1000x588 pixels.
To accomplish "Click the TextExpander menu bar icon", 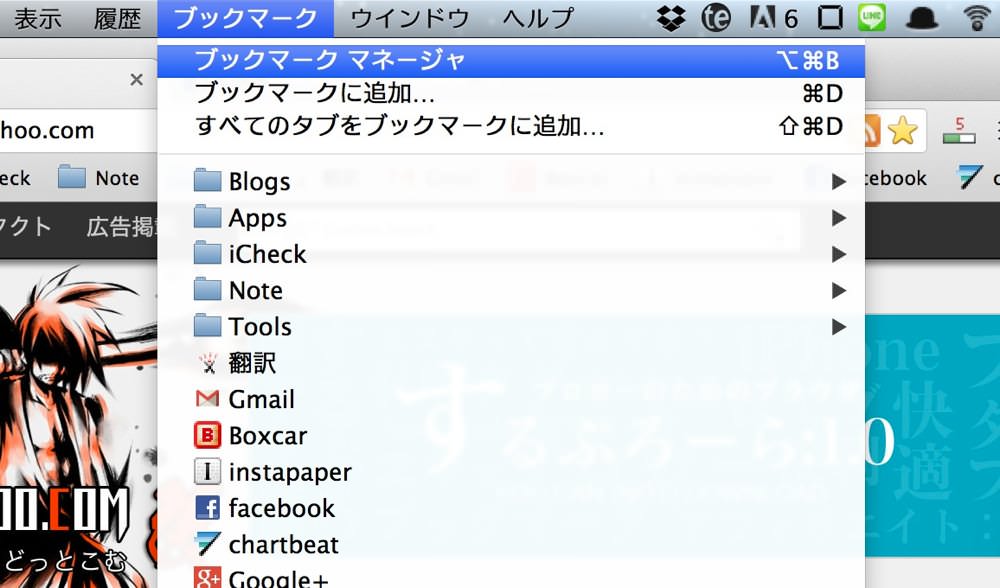I will tap(716, 18).
